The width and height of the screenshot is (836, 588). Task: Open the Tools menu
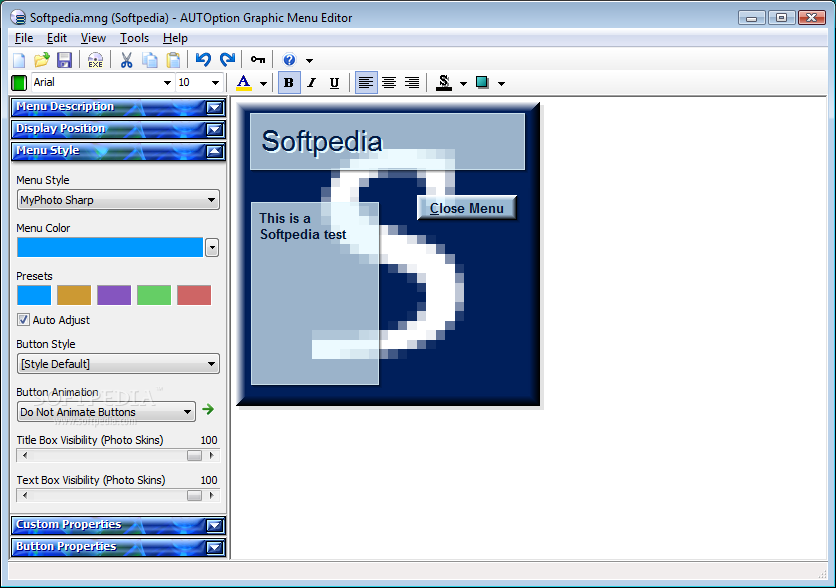click(134, 38)
